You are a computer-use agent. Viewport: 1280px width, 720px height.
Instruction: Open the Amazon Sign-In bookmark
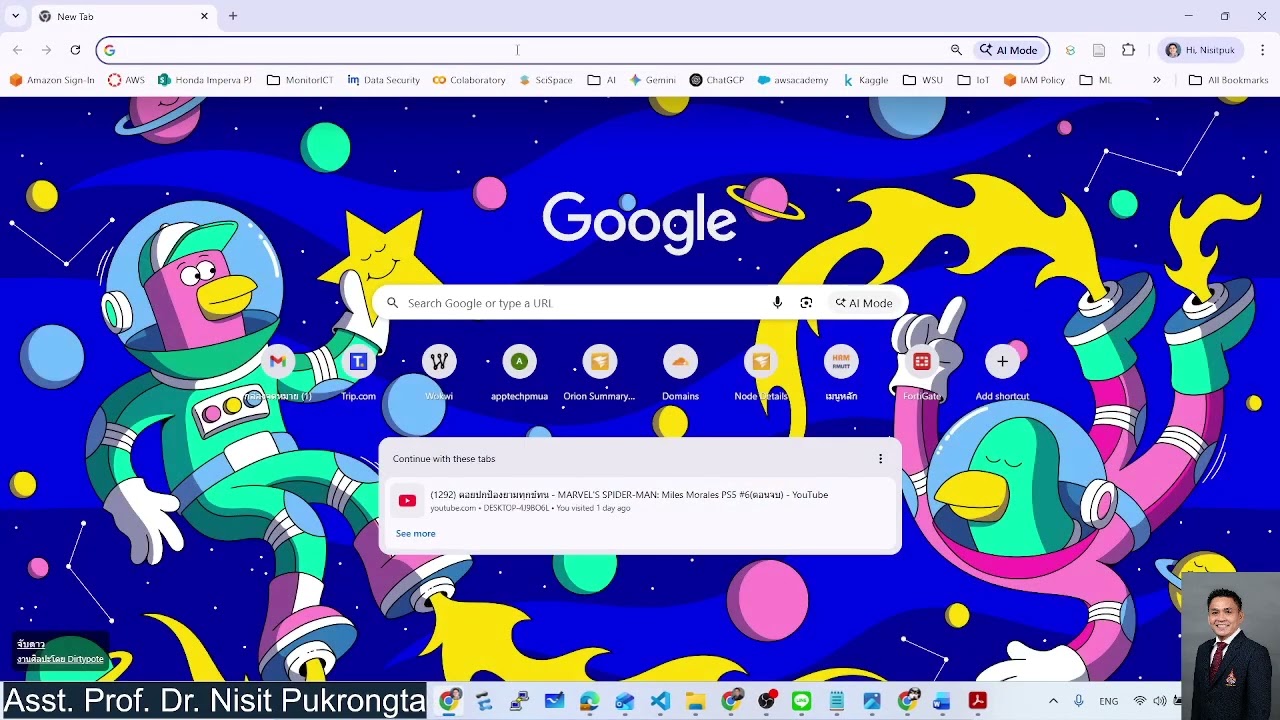(x=52, y=80)
